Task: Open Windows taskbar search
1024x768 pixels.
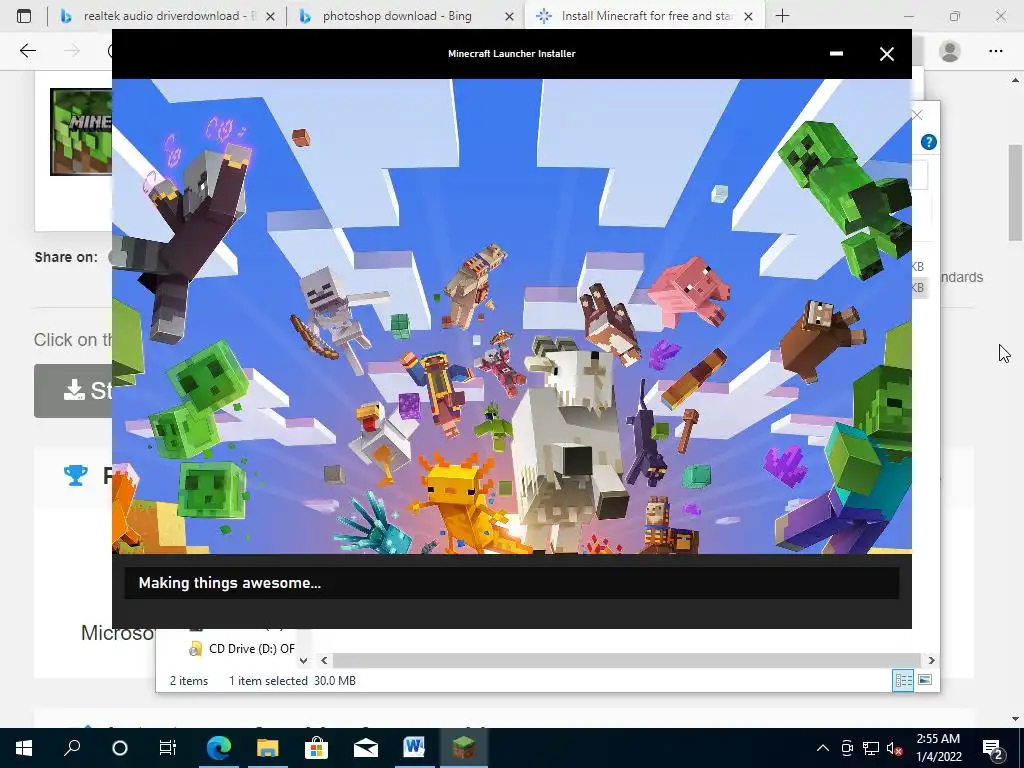Action: 72,748
